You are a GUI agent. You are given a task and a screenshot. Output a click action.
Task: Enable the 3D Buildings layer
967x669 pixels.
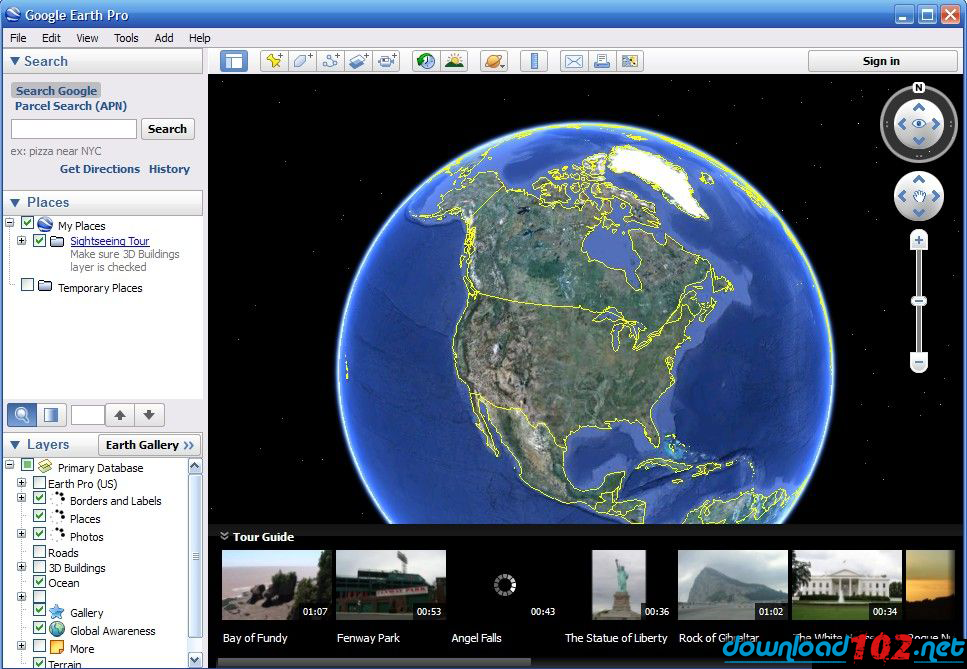tap(39, 567)
